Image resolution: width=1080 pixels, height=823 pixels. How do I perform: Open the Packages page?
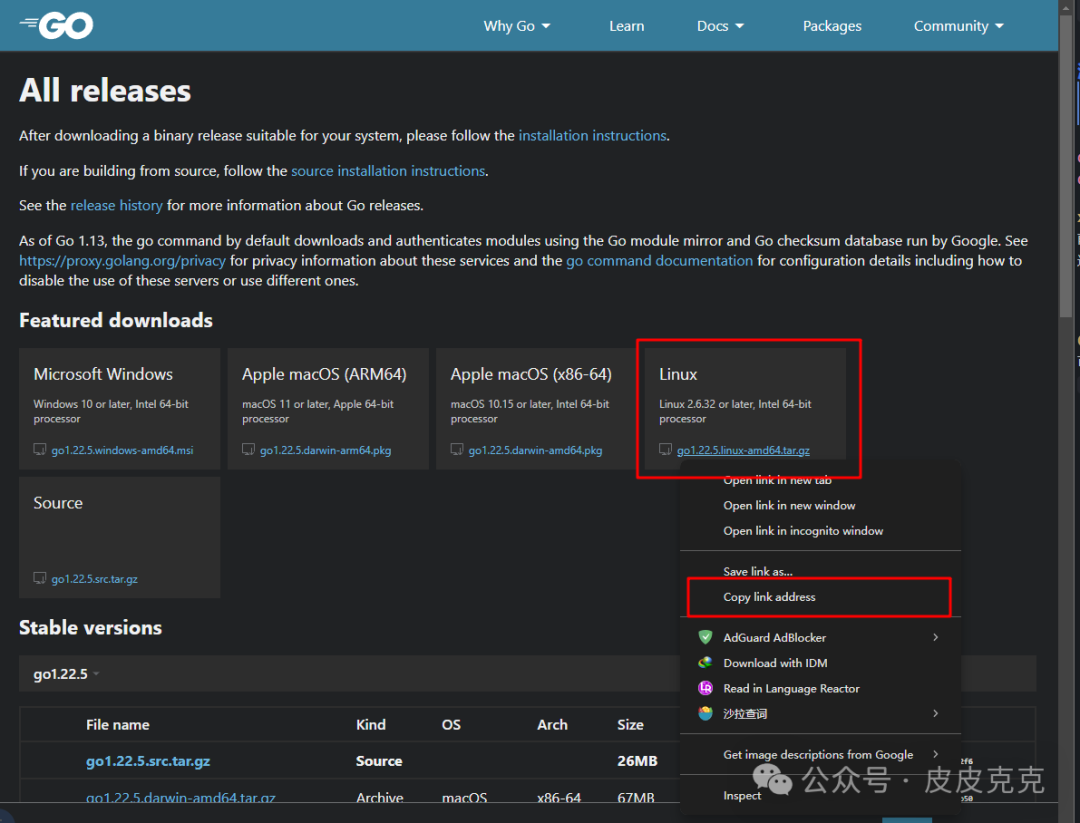[x=832, y=26]
